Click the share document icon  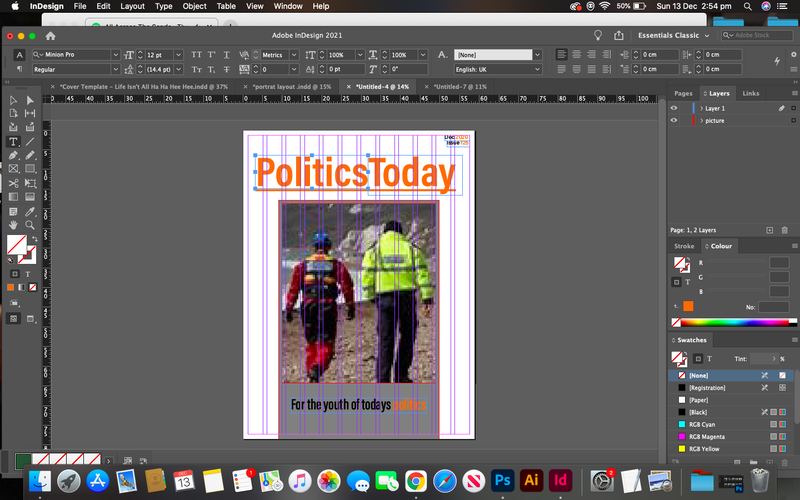click(618, 35)
